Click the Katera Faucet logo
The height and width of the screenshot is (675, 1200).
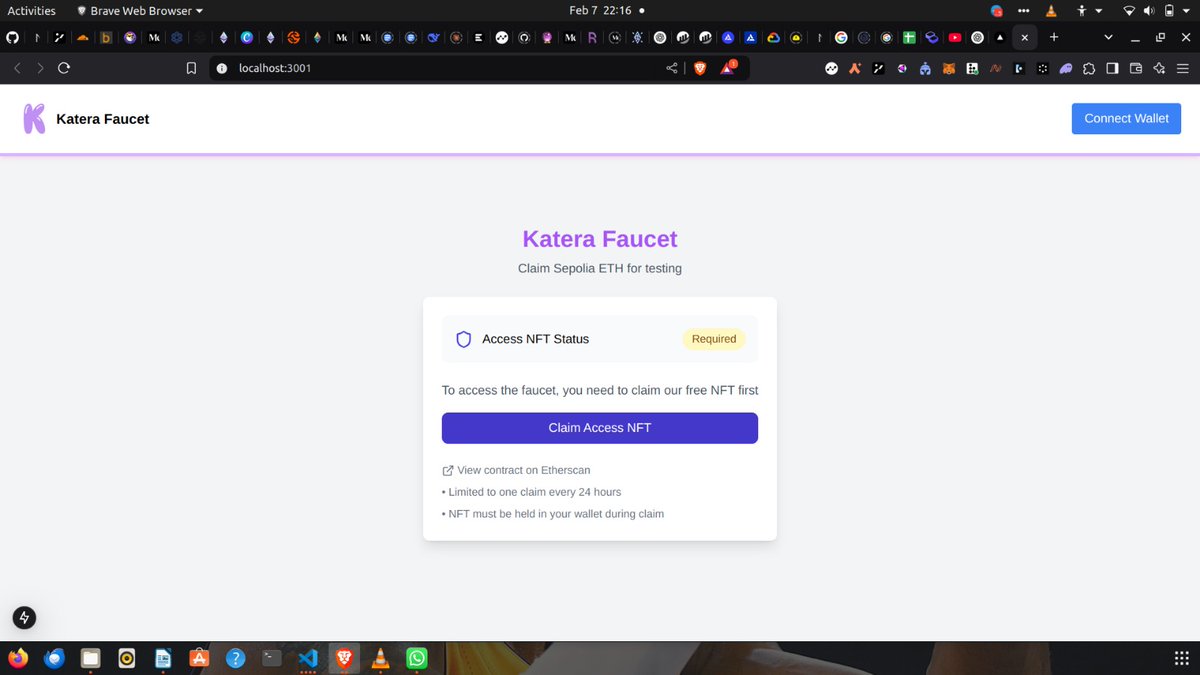(x=33, y=118)
